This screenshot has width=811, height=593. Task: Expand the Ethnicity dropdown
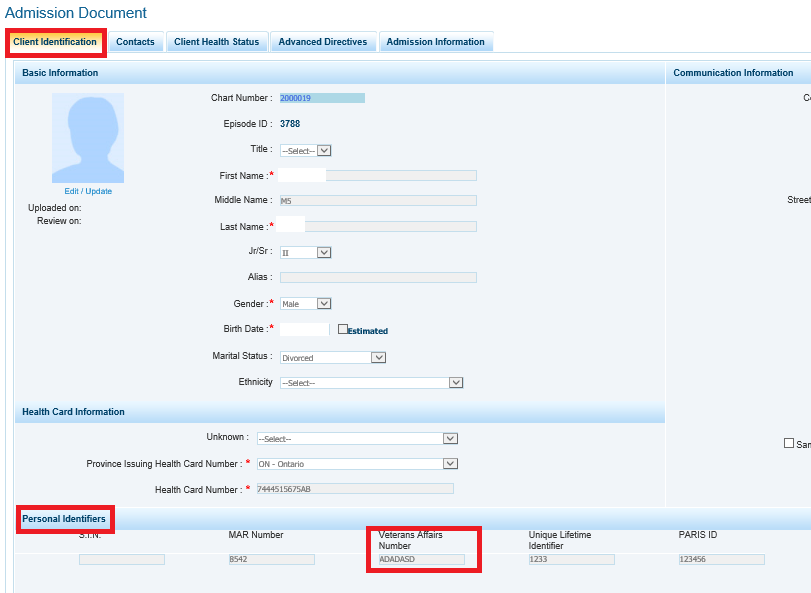371,383
